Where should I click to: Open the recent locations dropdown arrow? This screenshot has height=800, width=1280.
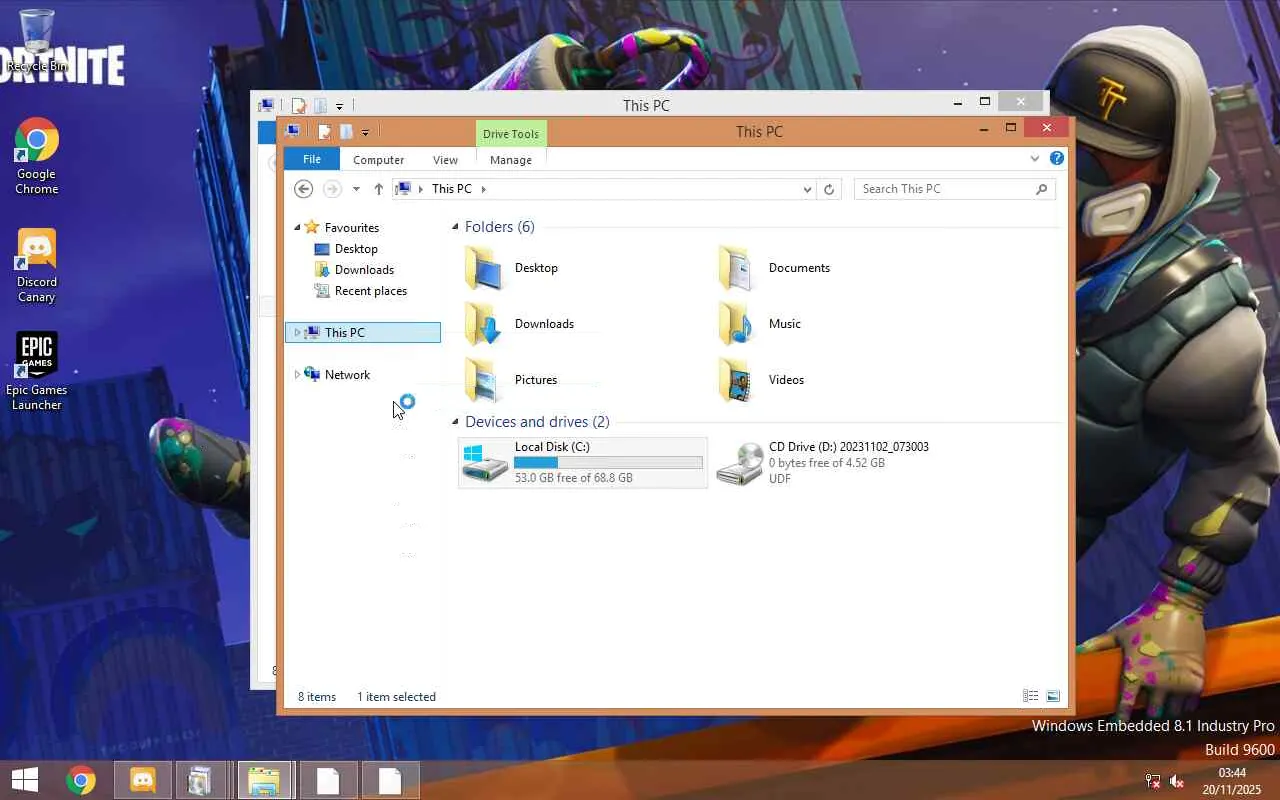pos(356,189)
